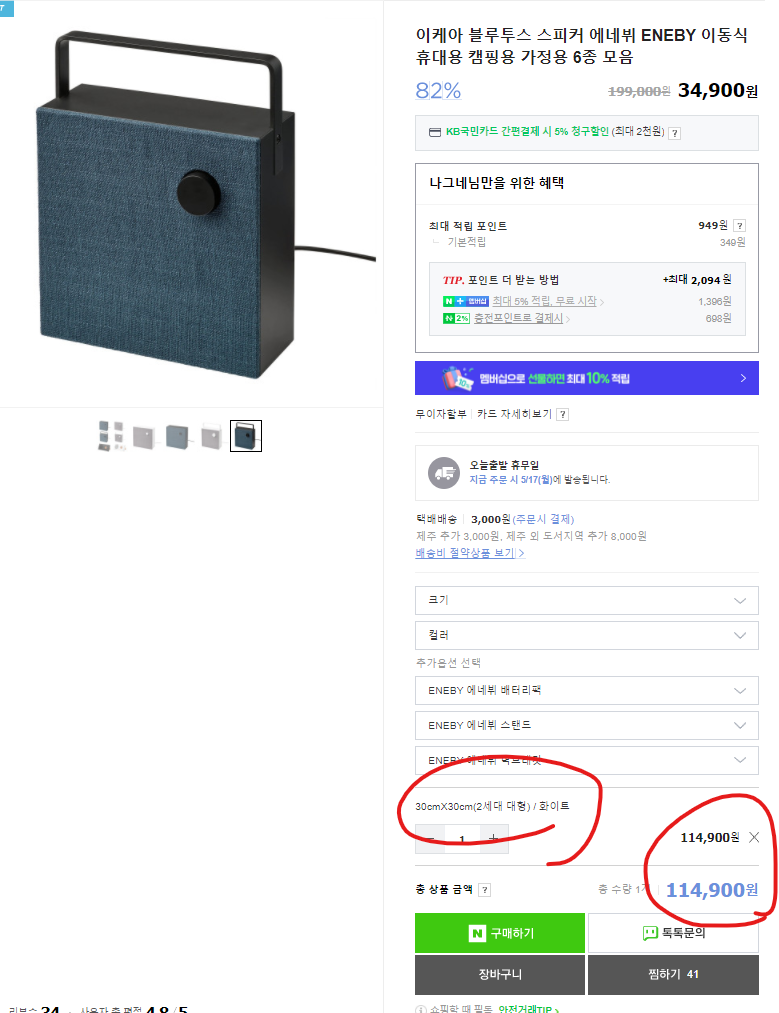Screen dimensions: 779x1013
Task: Select the first multi-speaker thumbnail
Action: pos(111,436)
